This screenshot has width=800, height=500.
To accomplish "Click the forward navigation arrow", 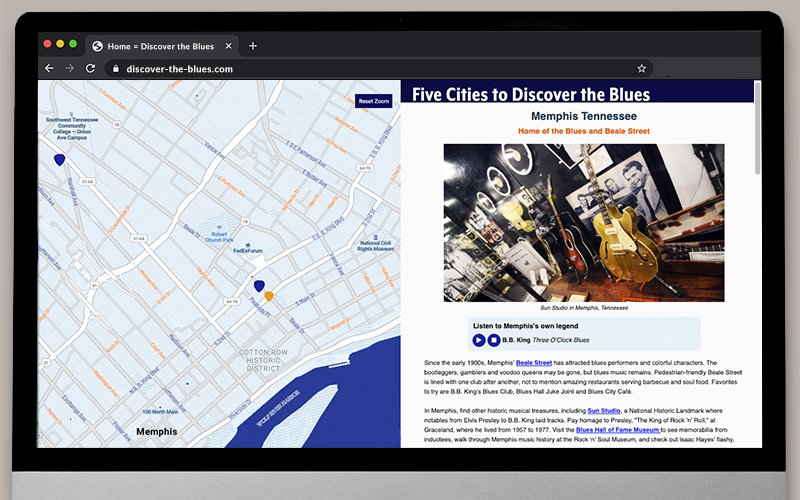I will (x=70, y=69).
